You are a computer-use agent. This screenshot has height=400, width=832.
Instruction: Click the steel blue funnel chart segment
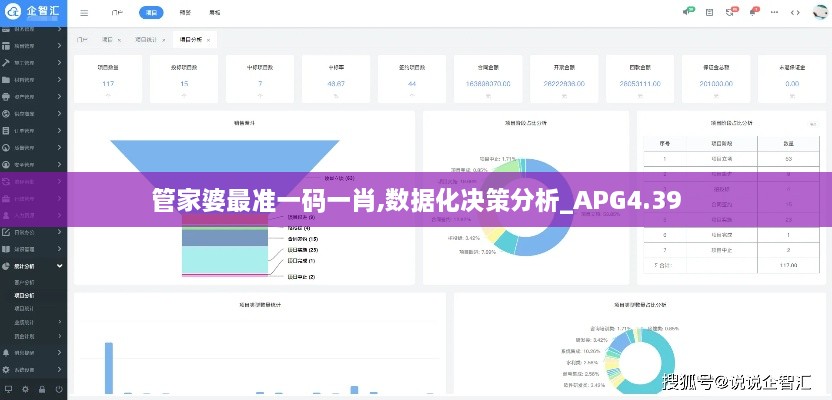(x=224, y=238)
